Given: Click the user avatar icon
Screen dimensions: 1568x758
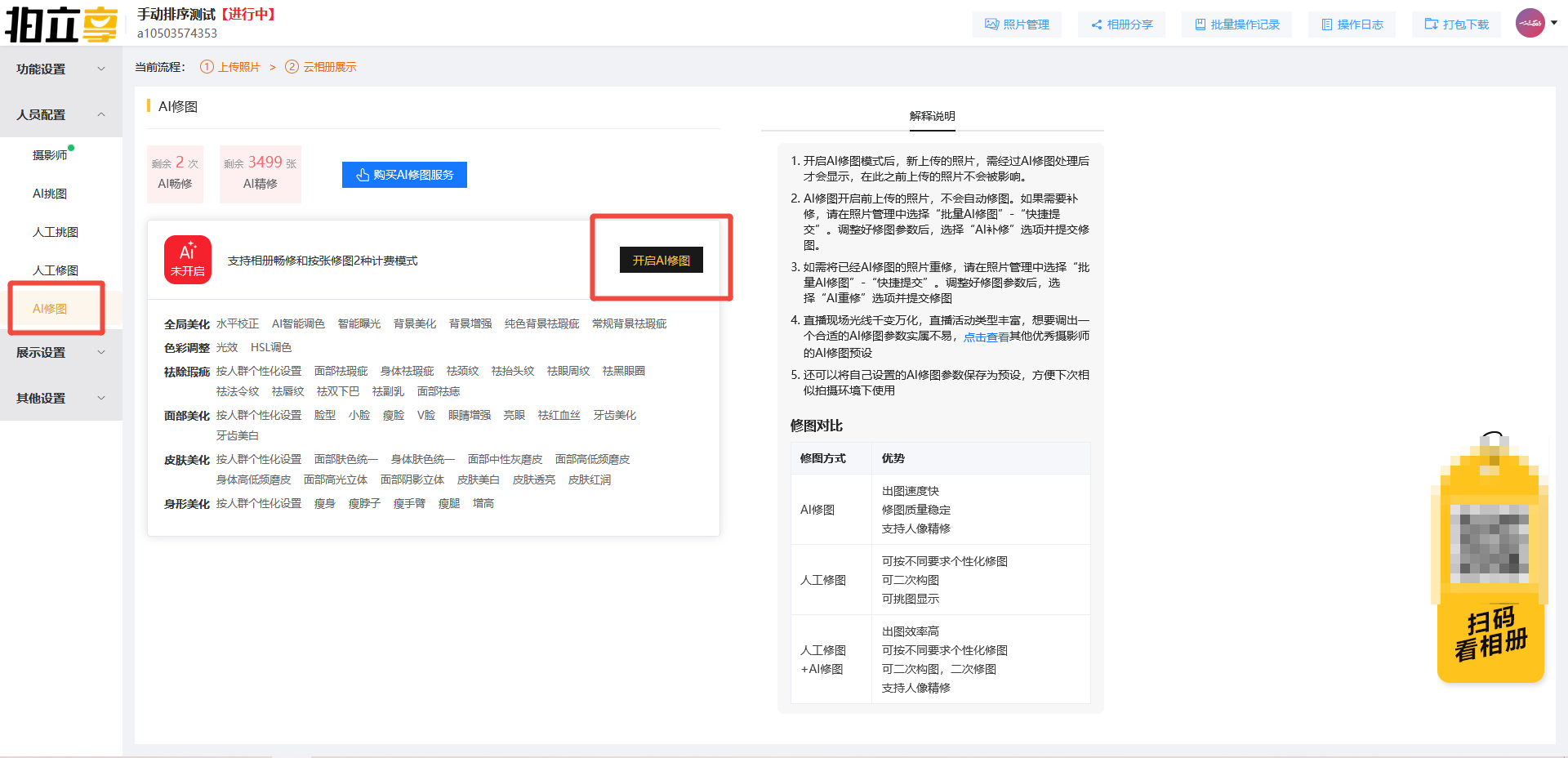Looking at the screenshot, I should click(x=1530, y=23).
